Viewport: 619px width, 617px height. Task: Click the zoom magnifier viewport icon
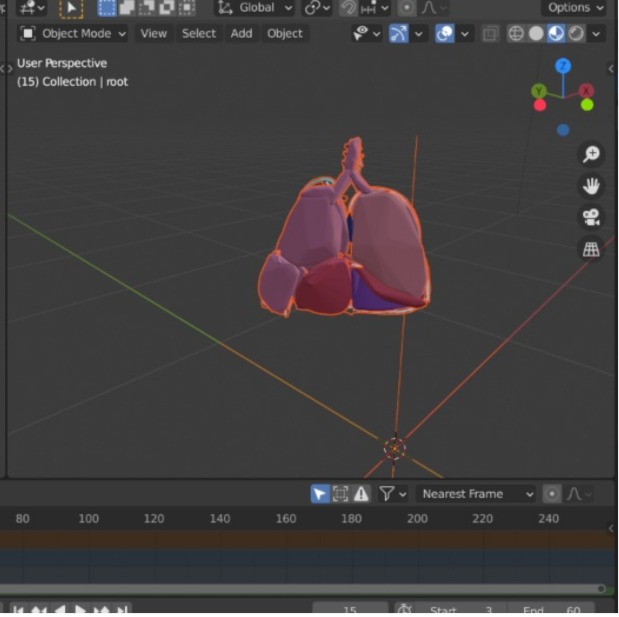coord(591,154)
